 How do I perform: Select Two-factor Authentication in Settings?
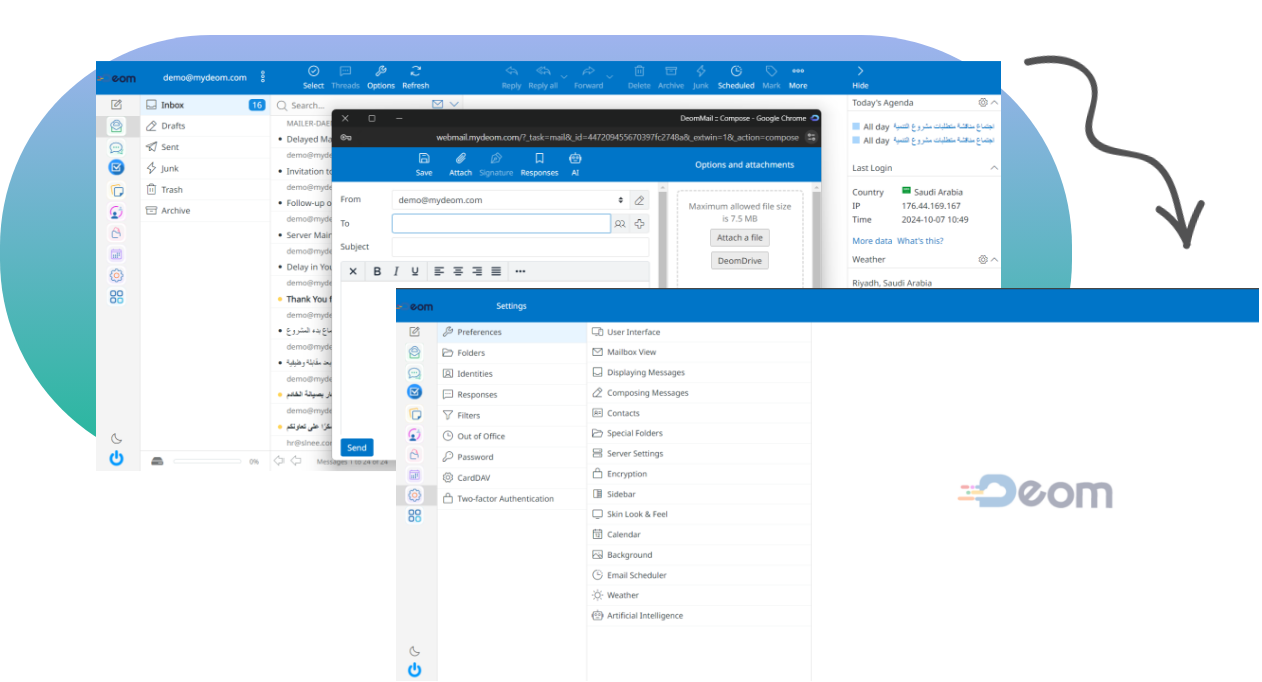(505, 499)
